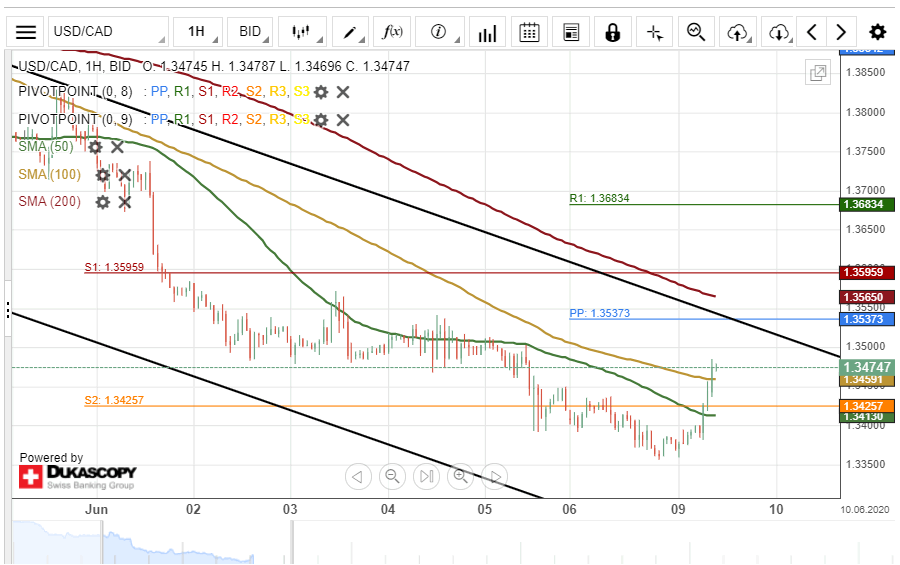This screenshot has height=565, width=900.
Task: Open the cloud download load menu
Action: coord(779,32)
